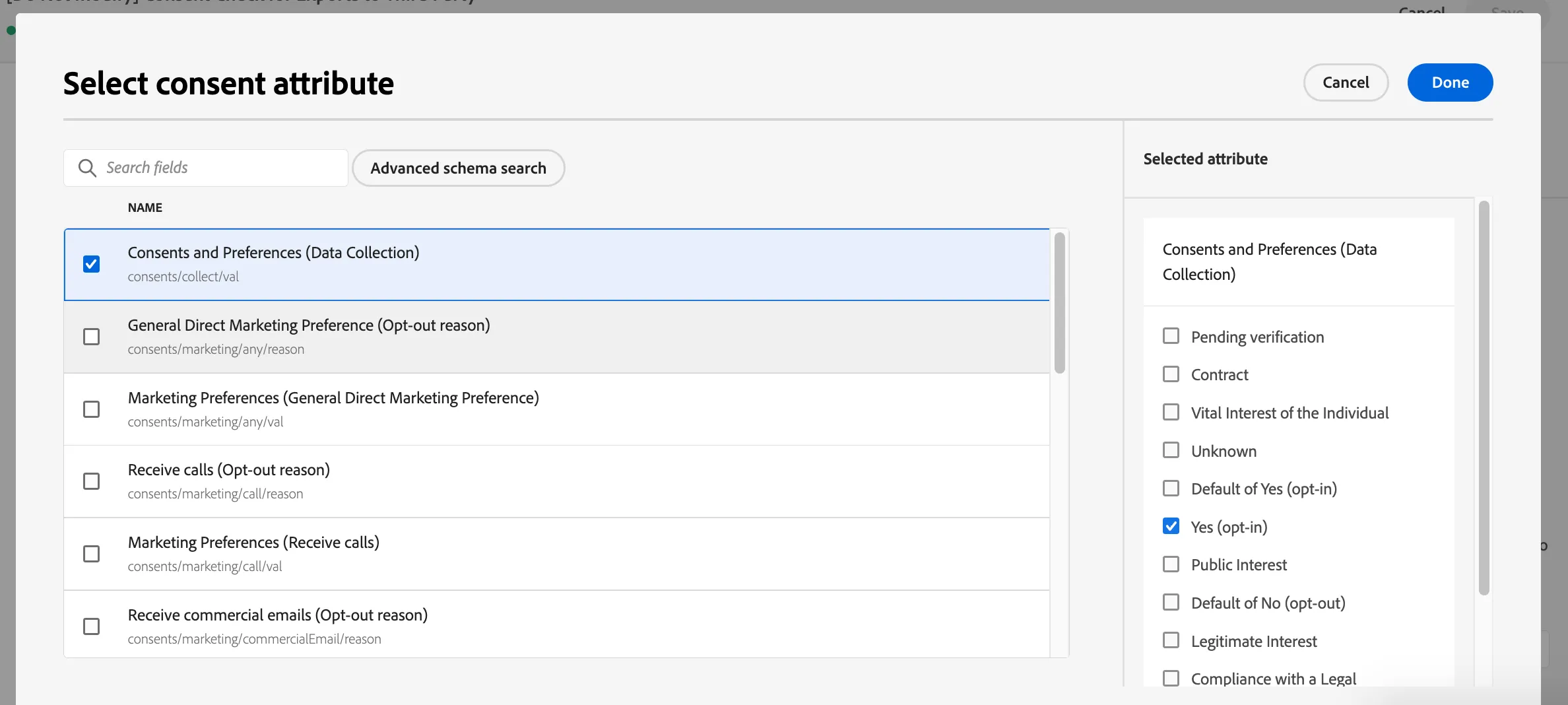Tick Vital Interest of the Individual

tap(1171, 413)
